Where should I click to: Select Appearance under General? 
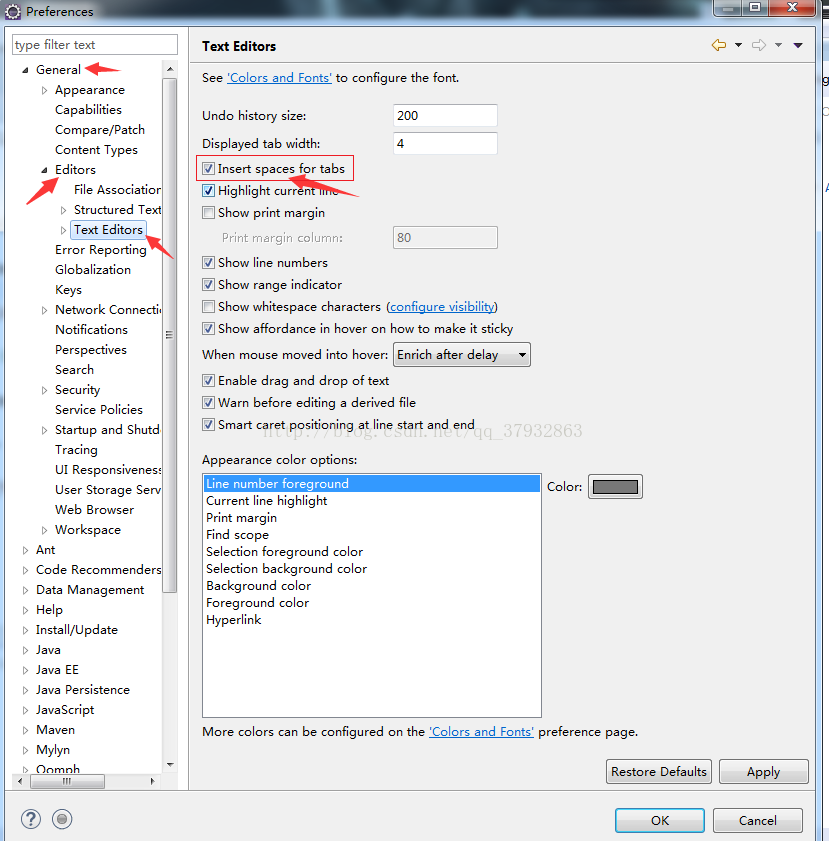click(89, 89)
